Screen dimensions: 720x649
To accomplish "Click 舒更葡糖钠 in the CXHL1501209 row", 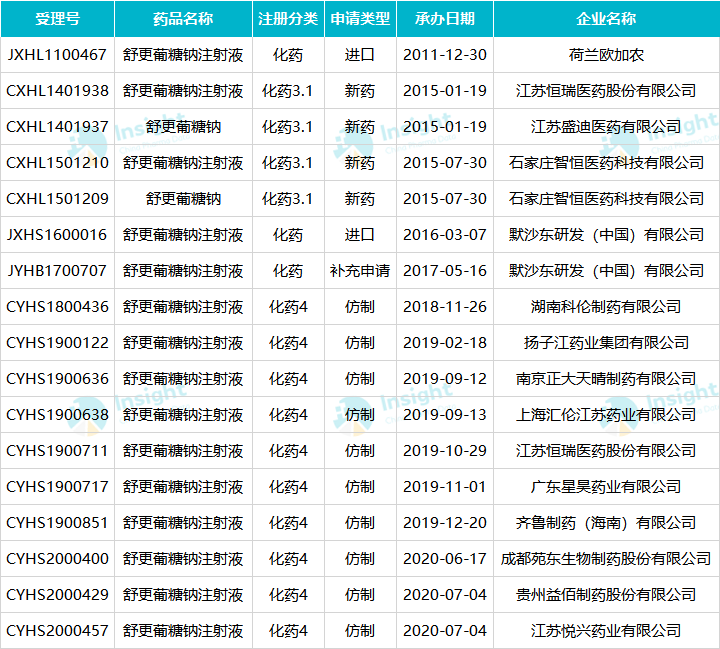I will click(x=183, y=199).
